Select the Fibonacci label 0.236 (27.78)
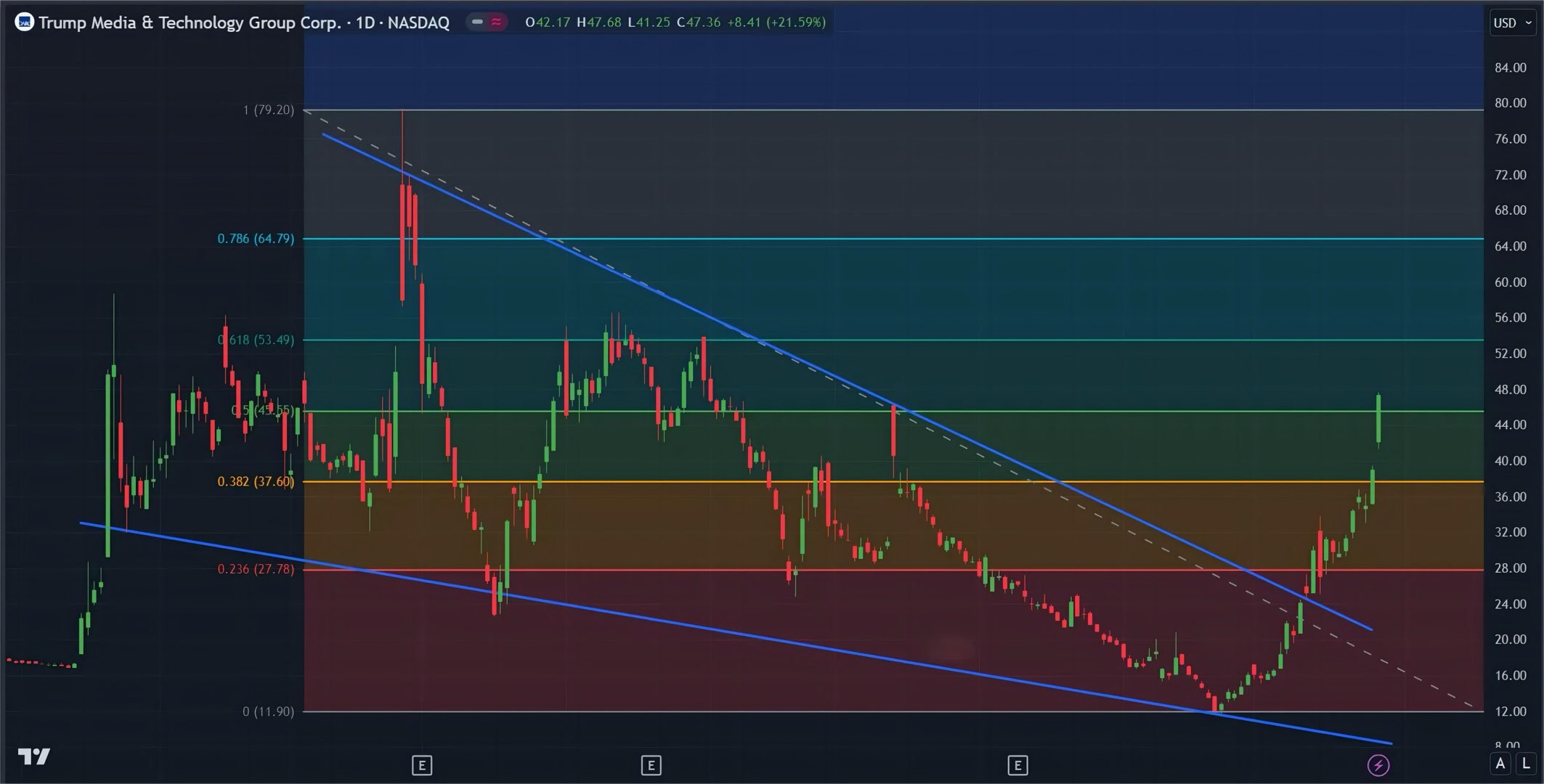 (x=256, y=569)
